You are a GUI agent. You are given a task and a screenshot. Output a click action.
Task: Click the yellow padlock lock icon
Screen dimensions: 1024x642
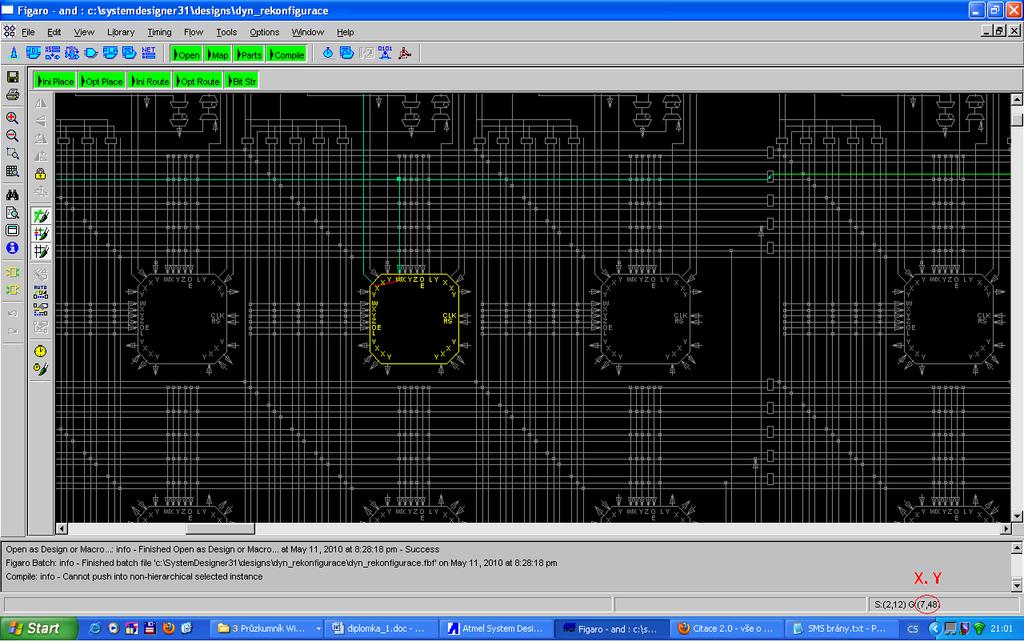pos(40,174)
